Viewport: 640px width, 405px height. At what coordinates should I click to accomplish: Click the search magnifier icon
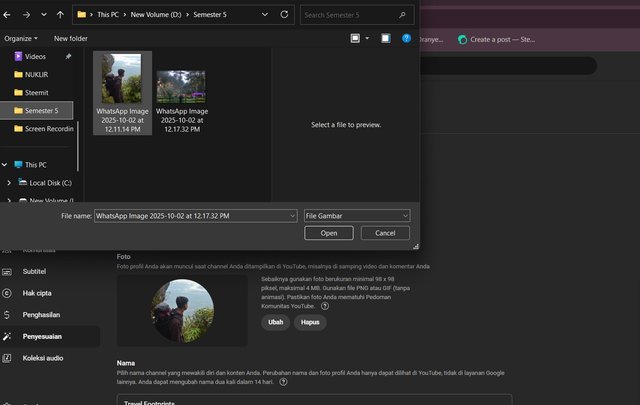point(402,15)
